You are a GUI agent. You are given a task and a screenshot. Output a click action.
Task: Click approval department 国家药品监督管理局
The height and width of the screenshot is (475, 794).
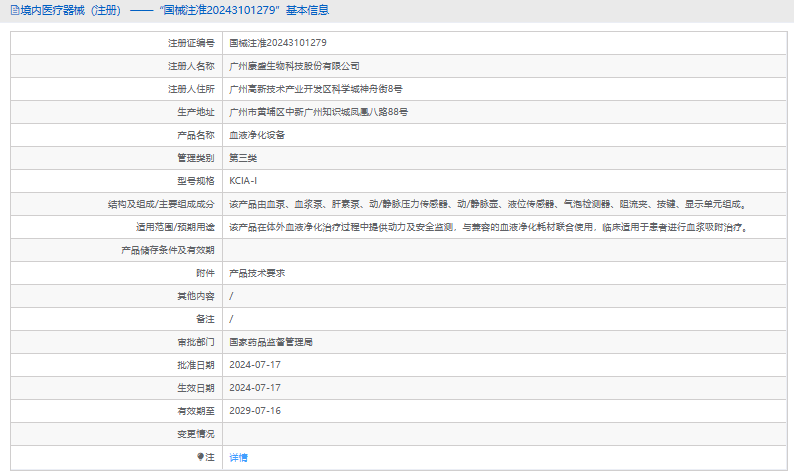[271, 342]
